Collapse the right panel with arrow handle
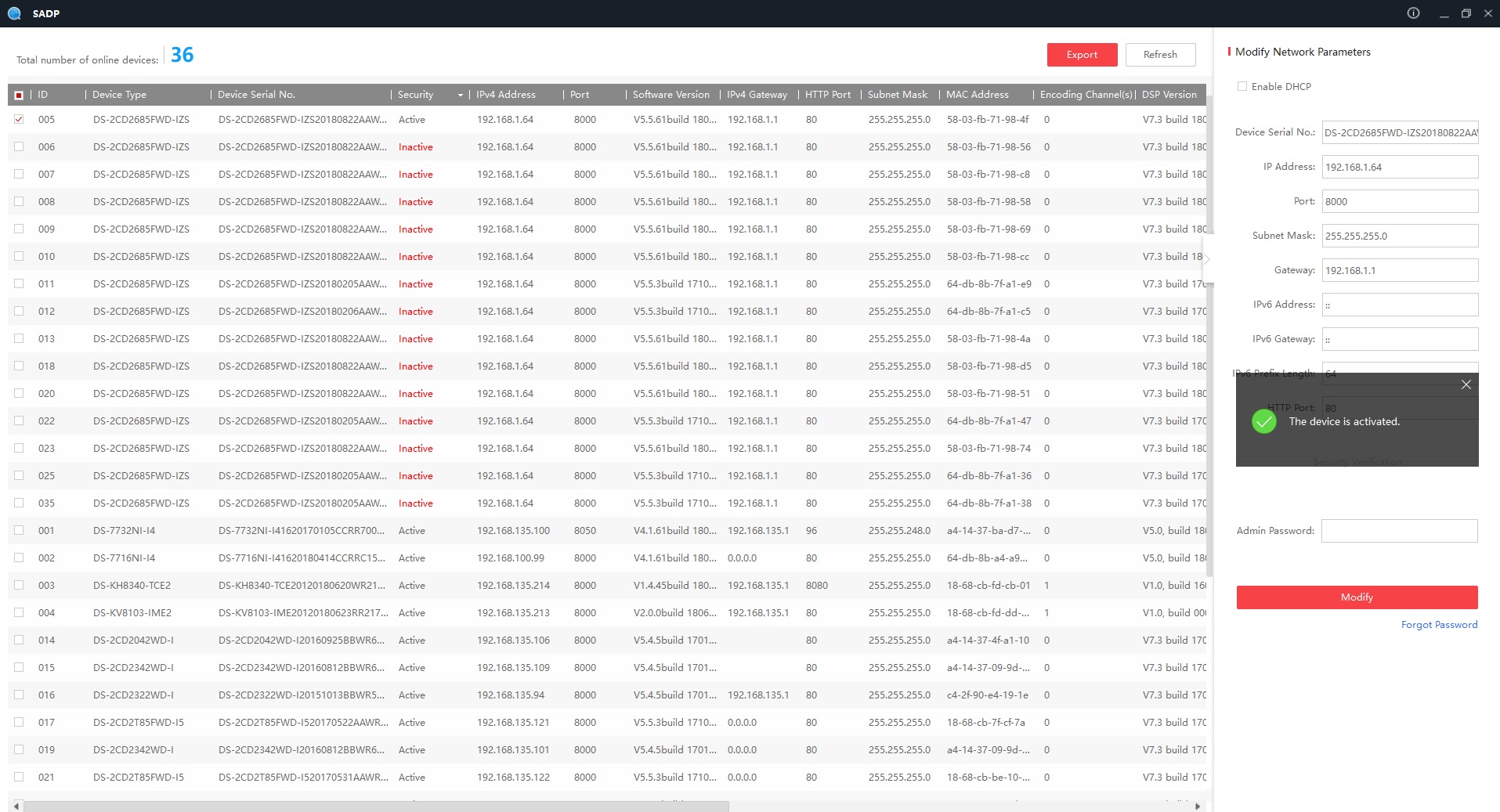 1208,259
